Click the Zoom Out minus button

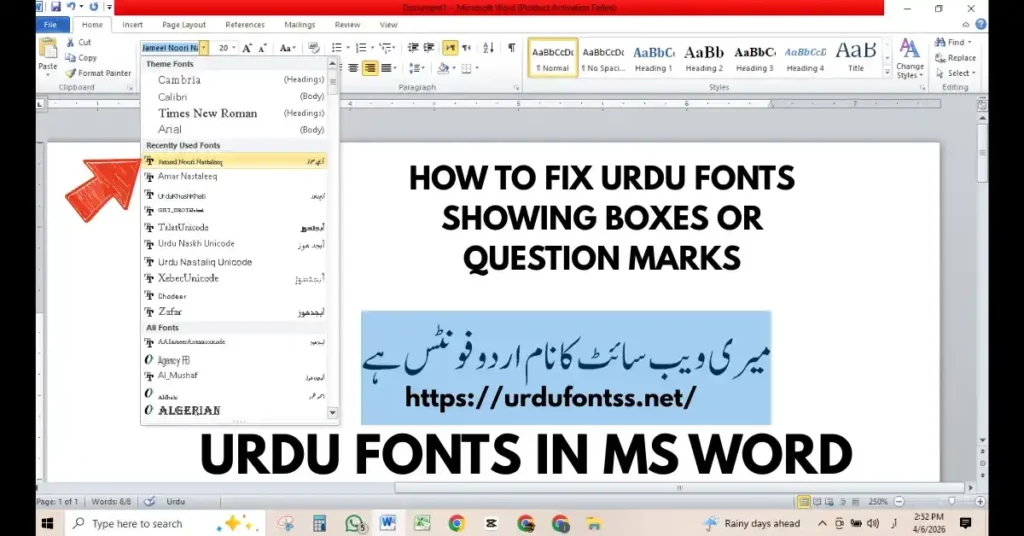point(899,501)
